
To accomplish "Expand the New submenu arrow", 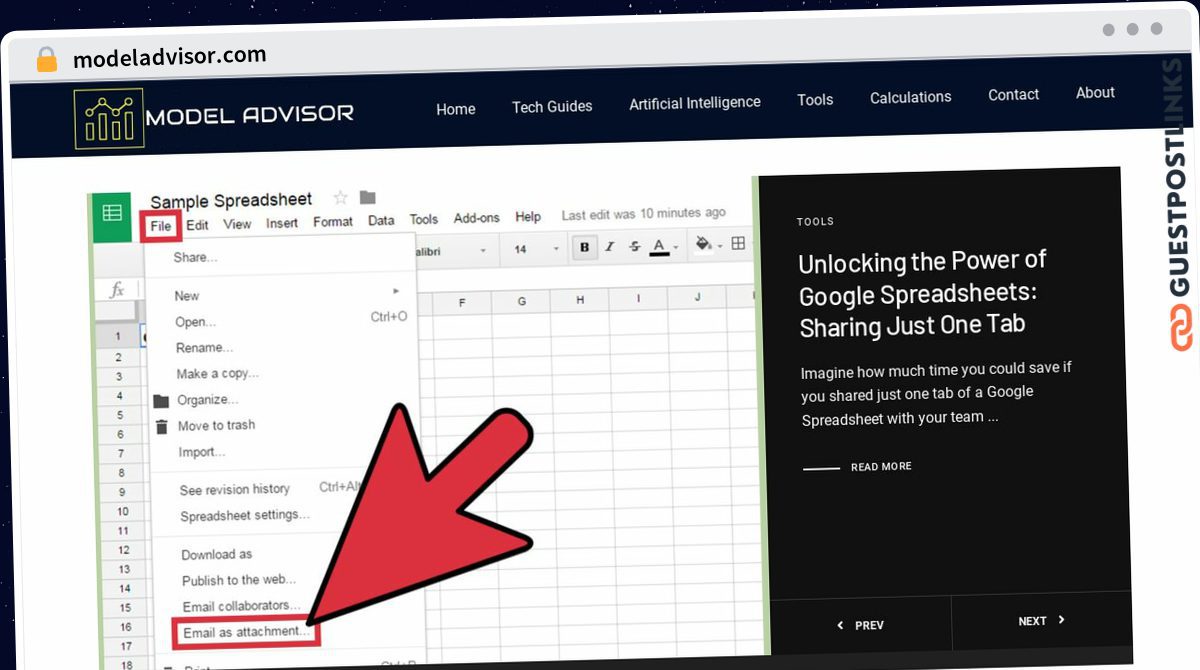I will [396, 291].
